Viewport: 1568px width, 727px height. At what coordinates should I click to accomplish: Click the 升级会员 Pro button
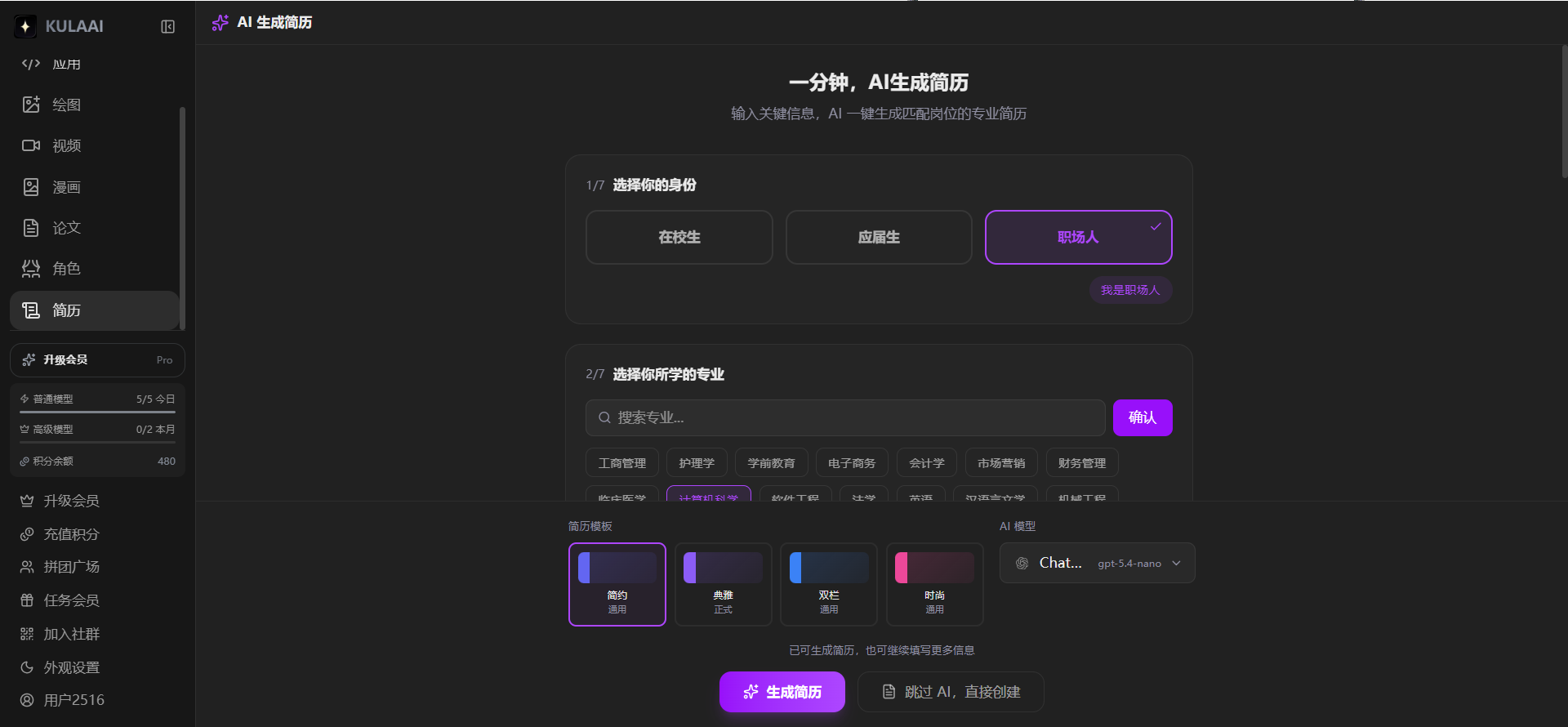pos(97,359)
